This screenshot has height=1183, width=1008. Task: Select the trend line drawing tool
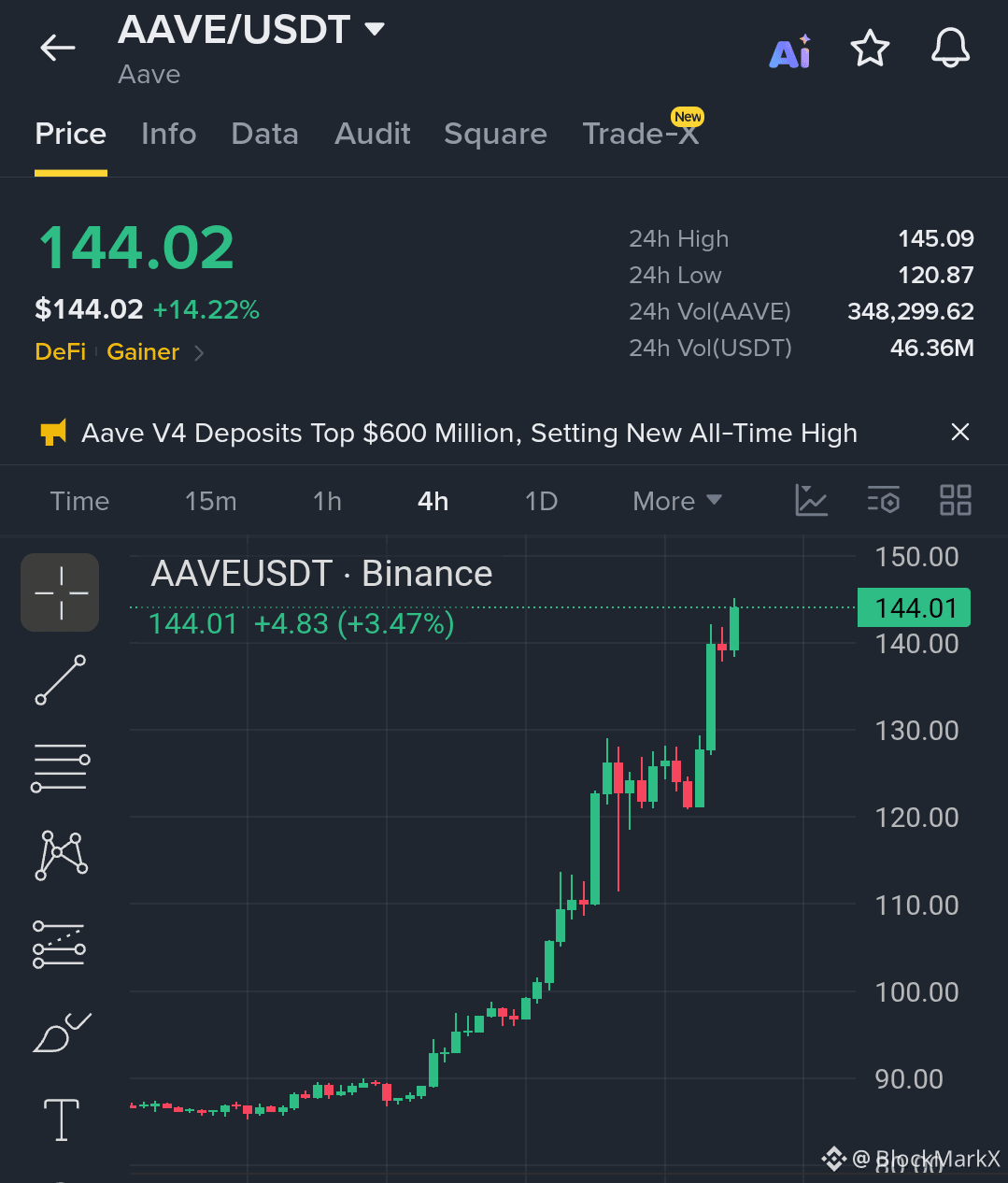61,679
